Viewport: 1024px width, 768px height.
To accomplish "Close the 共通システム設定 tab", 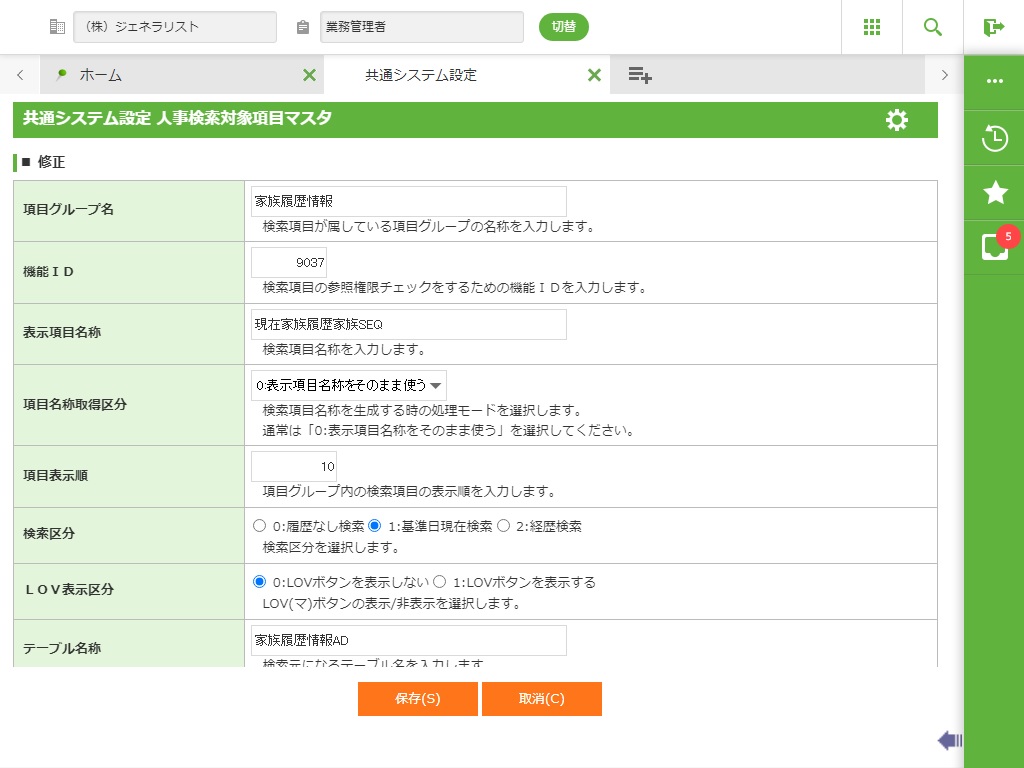I will pos(594,75).
